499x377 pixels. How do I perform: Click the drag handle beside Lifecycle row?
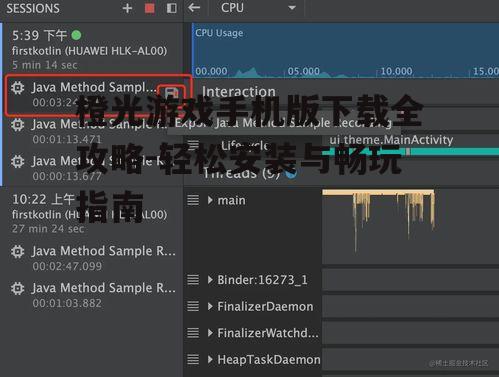click(193, 145)
